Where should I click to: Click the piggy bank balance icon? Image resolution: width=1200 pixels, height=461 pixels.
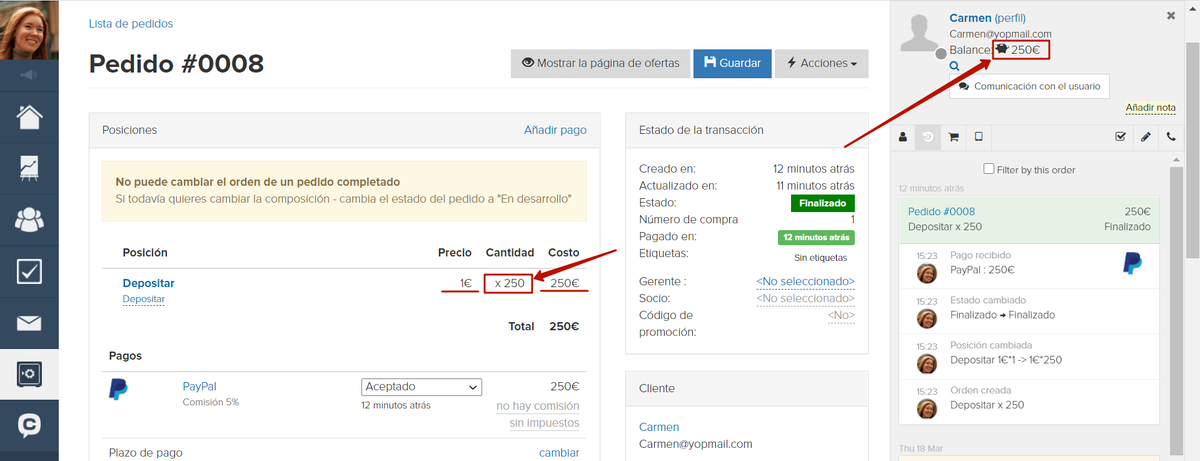[1001, 48]
